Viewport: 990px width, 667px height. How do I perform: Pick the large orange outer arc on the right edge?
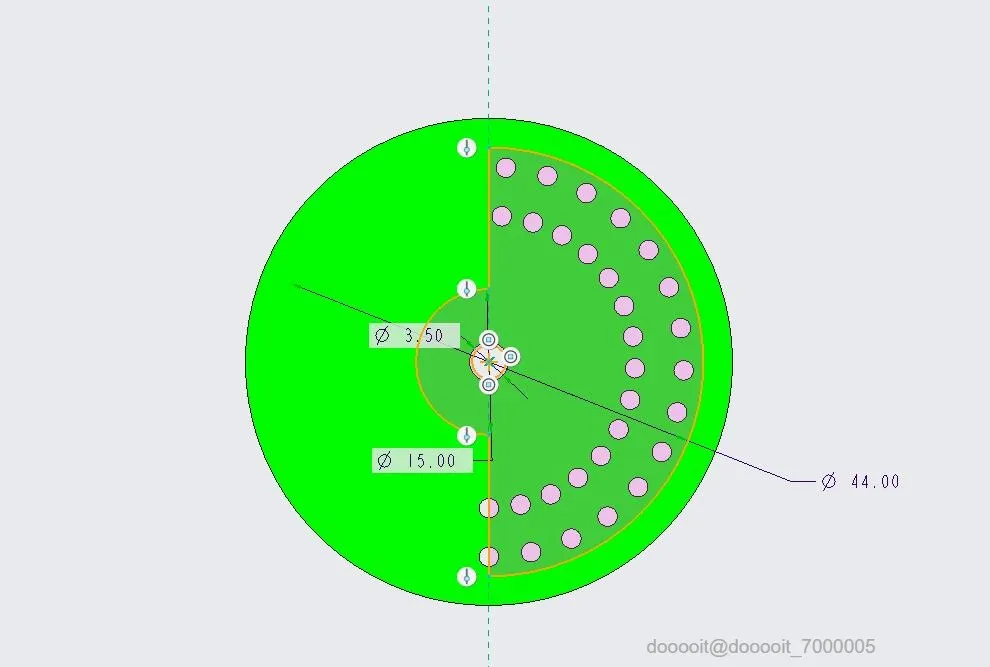click(x=703, y=362)
